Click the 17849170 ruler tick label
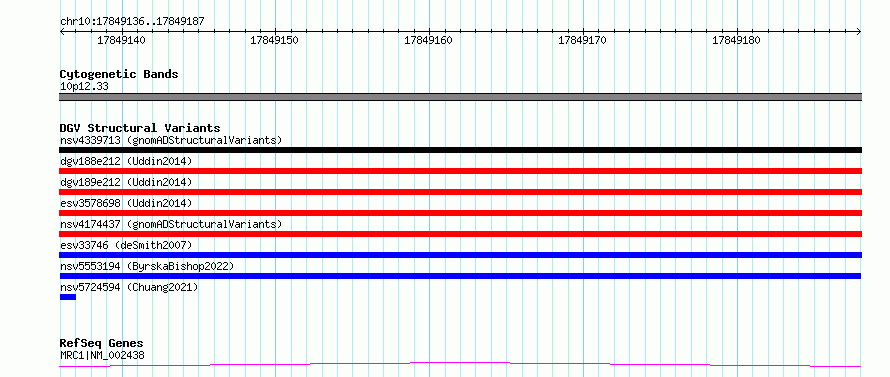 [582, 40]
